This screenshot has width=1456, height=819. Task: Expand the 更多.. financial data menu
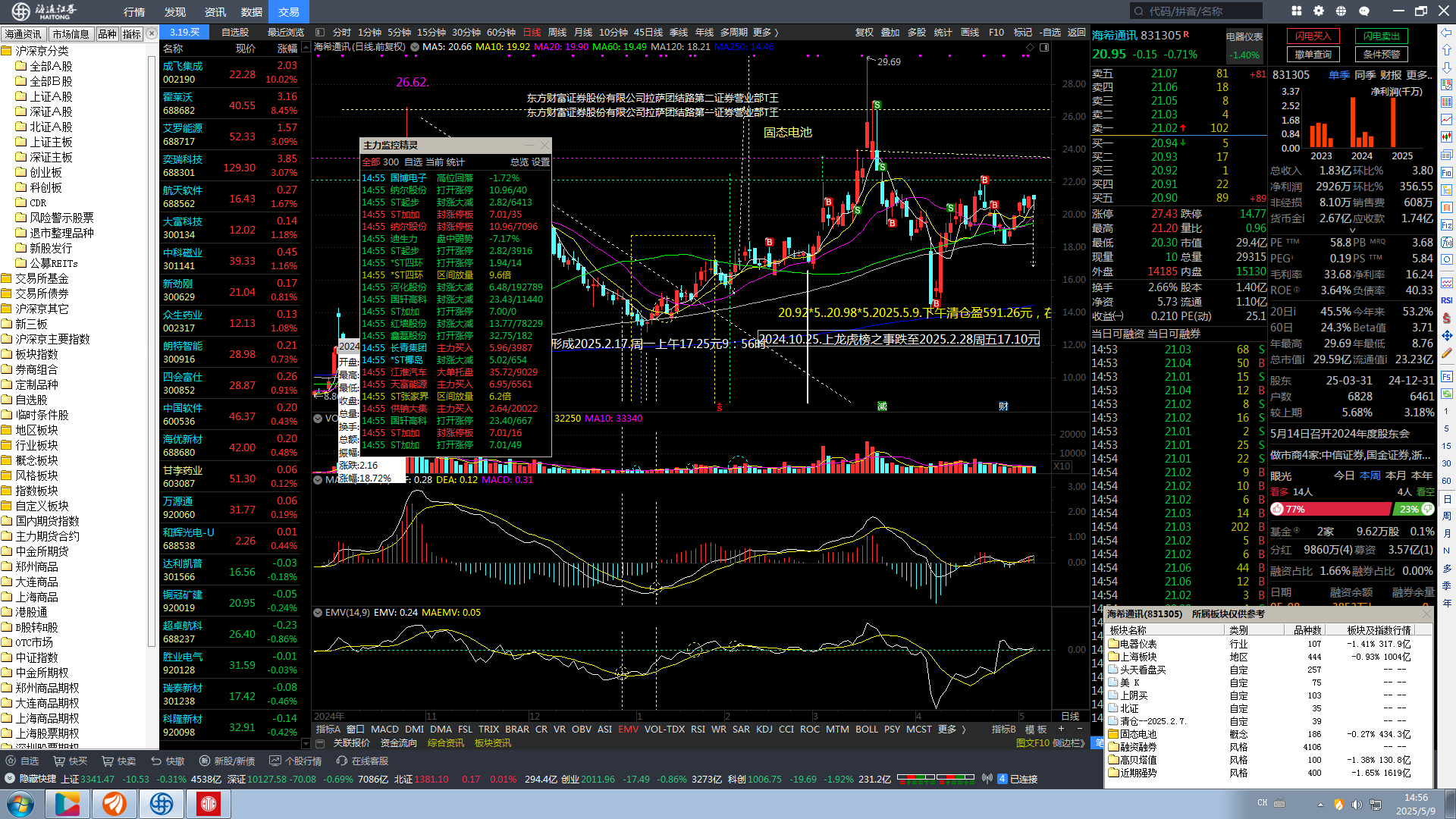(1418, 75)
